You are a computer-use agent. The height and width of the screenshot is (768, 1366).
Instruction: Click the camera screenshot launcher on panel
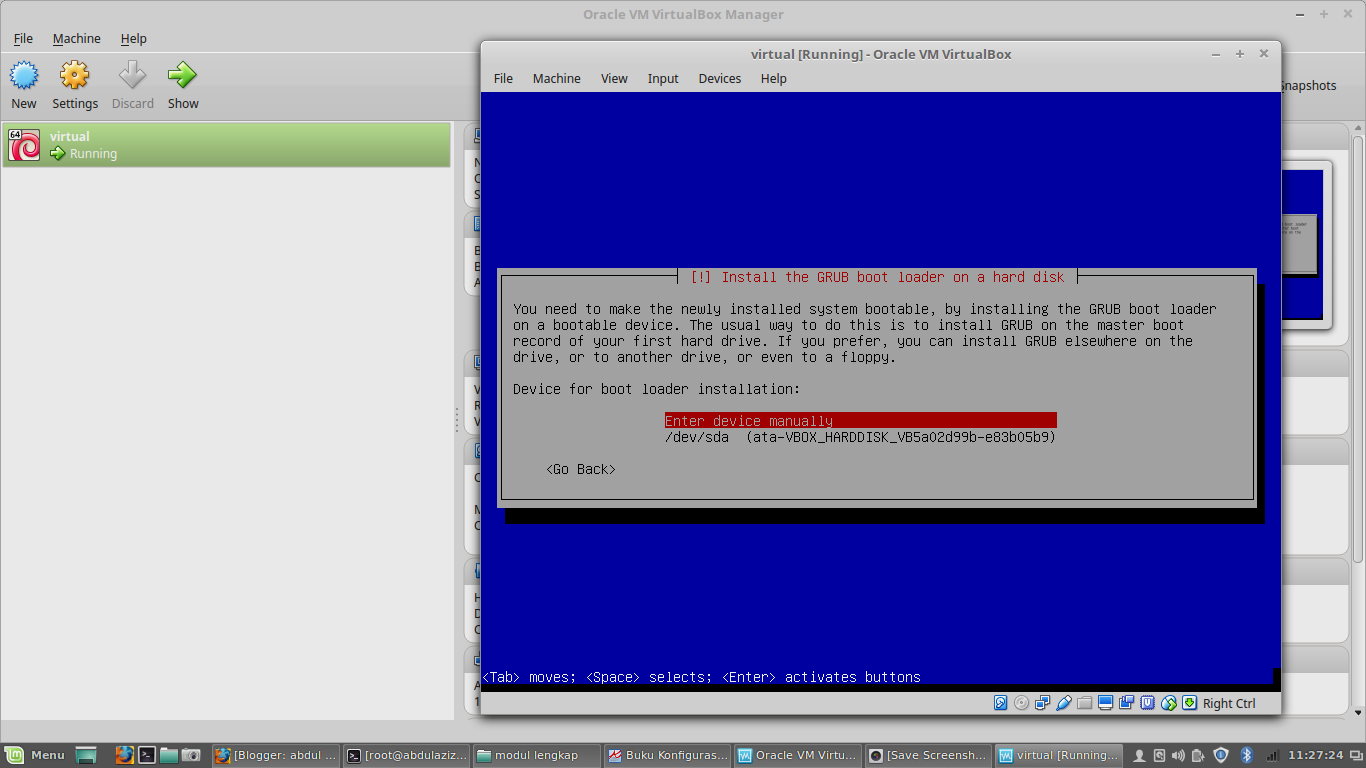pos(191,755)
